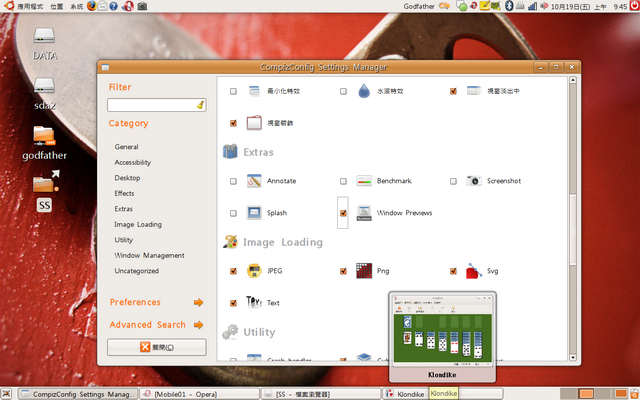
Task: Uncheck the 視窗裝飾 checkbox
Action: (233, 123)
